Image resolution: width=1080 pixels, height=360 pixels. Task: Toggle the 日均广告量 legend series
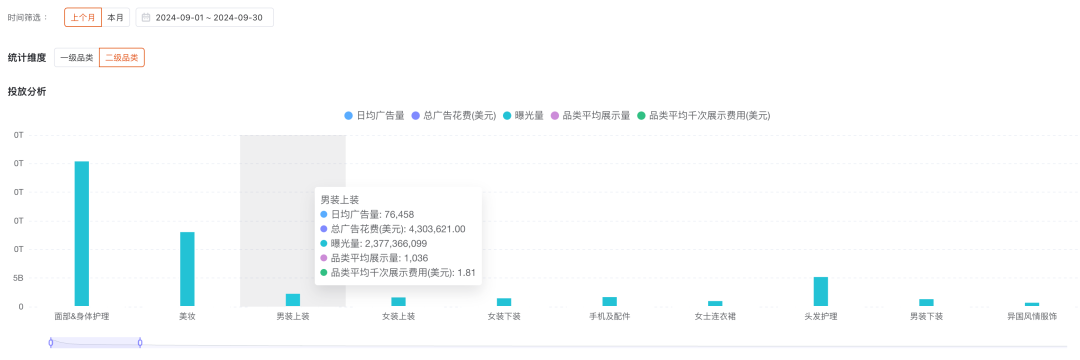coord(374,116)
